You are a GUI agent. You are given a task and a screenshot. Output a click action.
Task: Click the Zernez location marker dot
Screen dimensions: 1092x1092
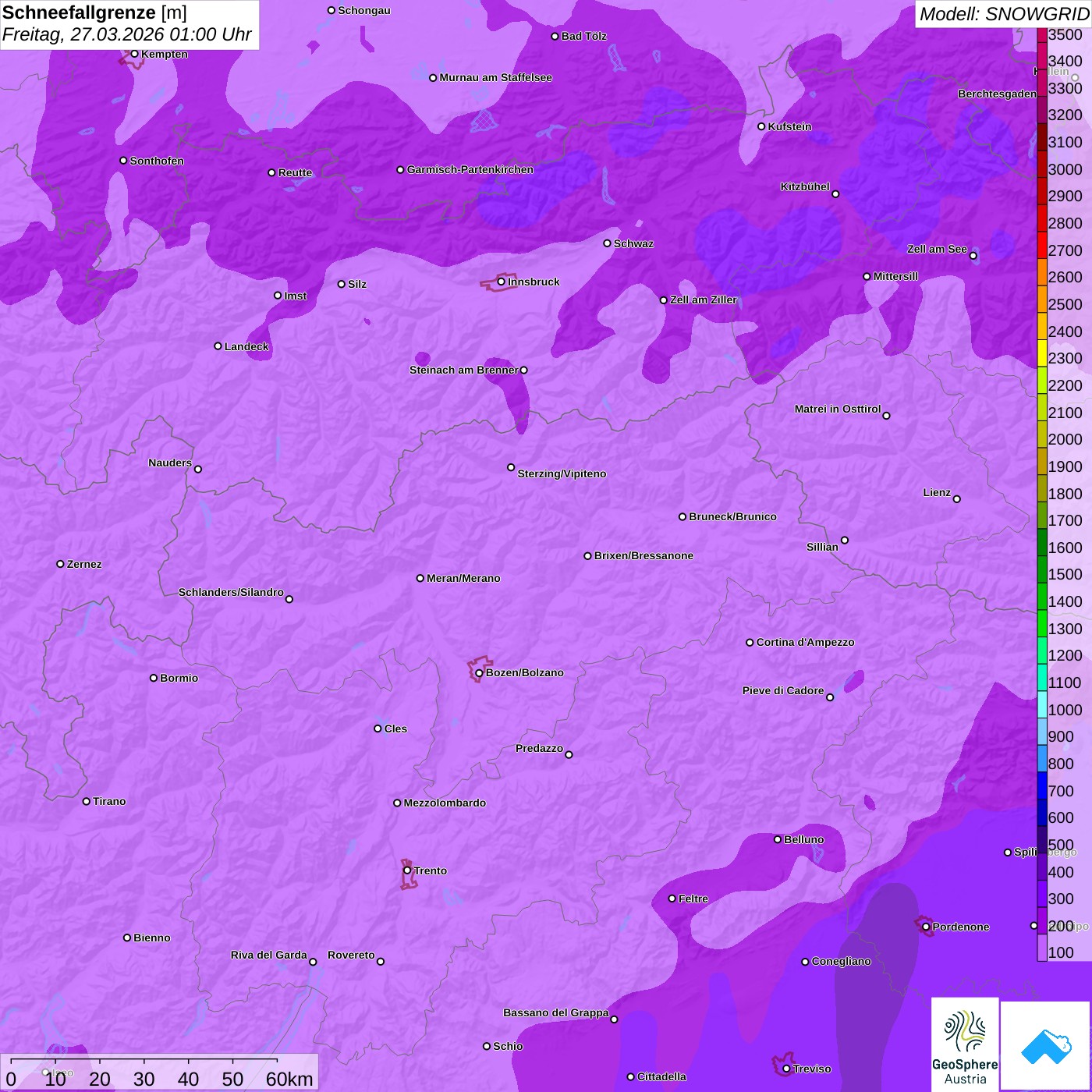coord(60,564)
